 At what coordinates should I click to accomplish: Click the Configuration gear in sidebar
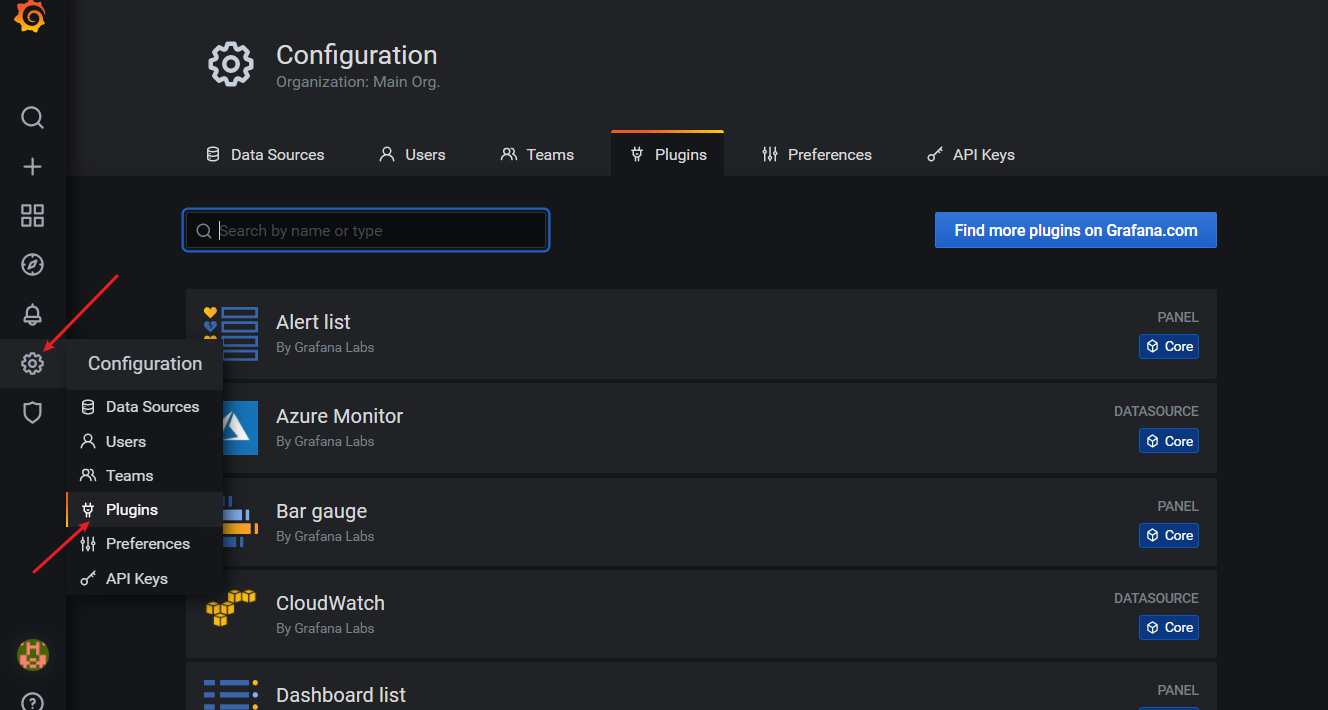tap(32, 363)
